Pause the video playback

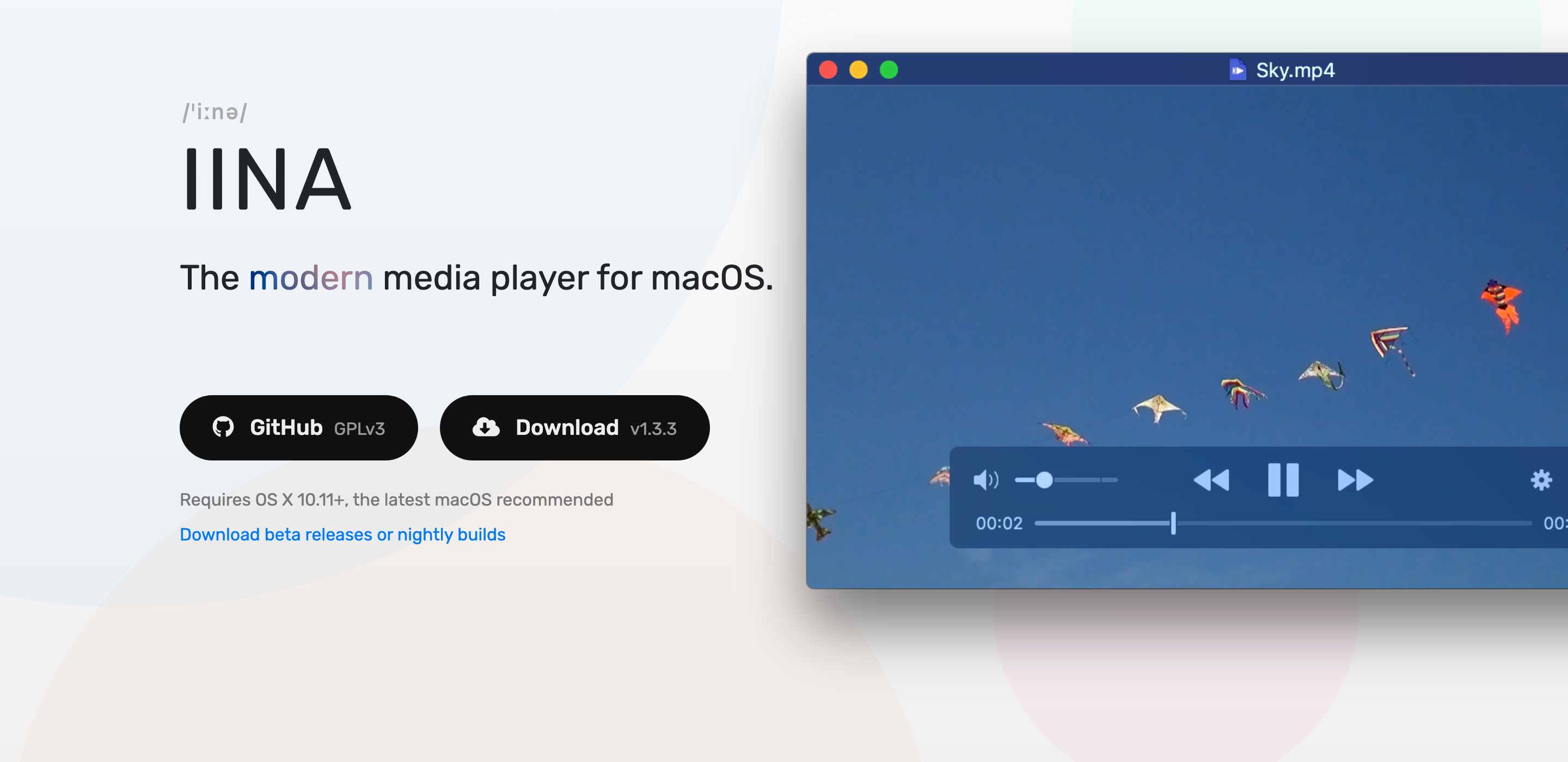click(1283, 480)
